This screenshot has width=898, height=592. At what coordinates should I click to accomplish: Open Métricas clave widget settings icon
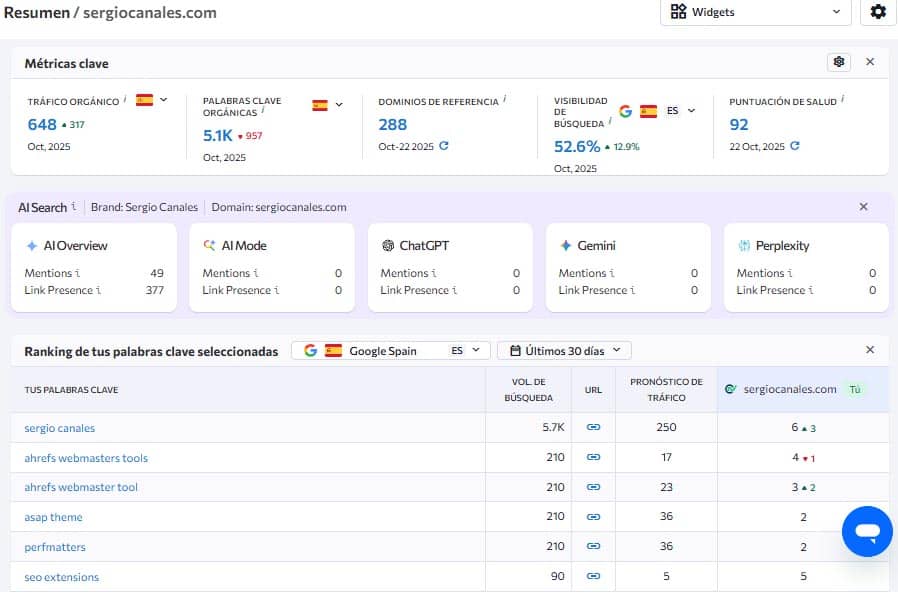tap(839, 62)
